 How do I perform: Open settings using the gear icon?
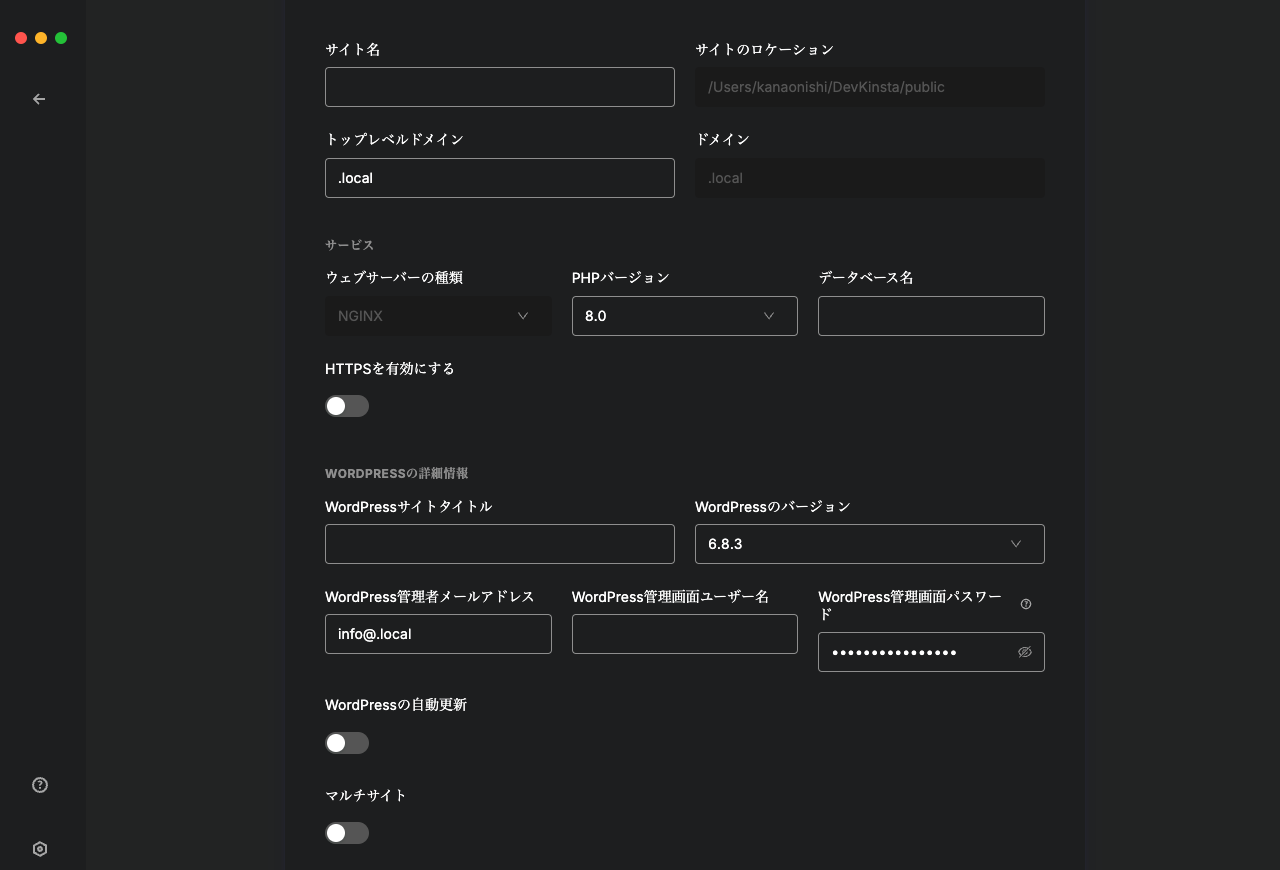pyautogui.click(x=40, y=848)
